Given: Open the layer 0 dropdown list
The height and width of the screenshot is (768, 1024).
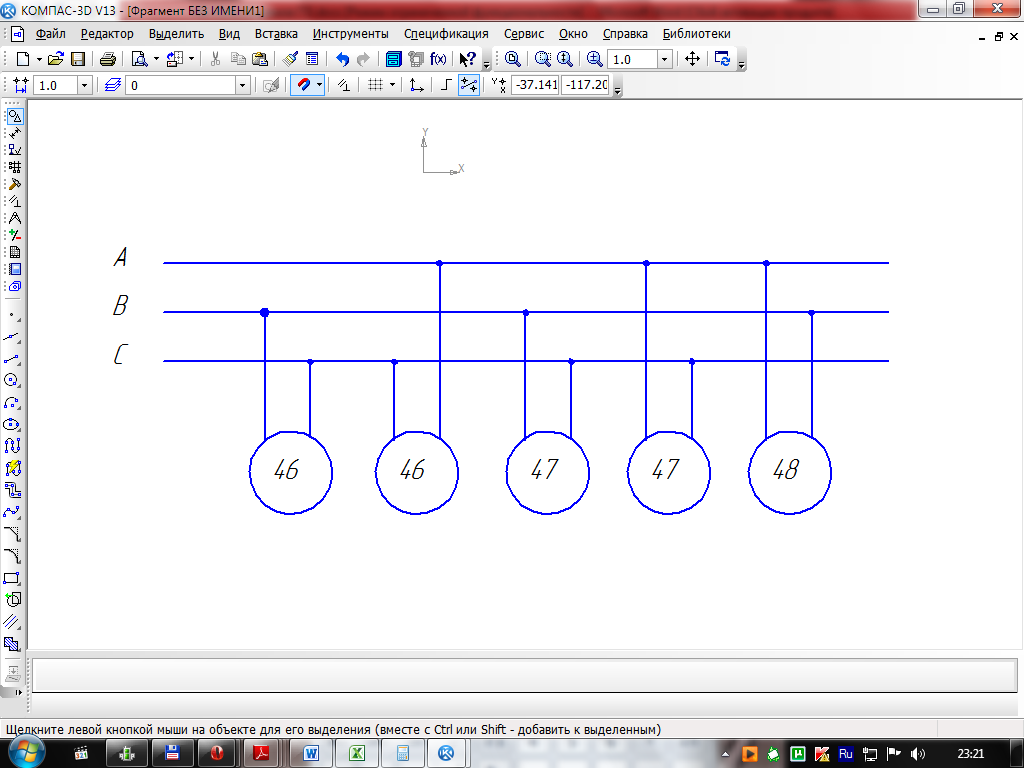Looking at the screenshot, I should pyautogui.click(x=242, y=85).
